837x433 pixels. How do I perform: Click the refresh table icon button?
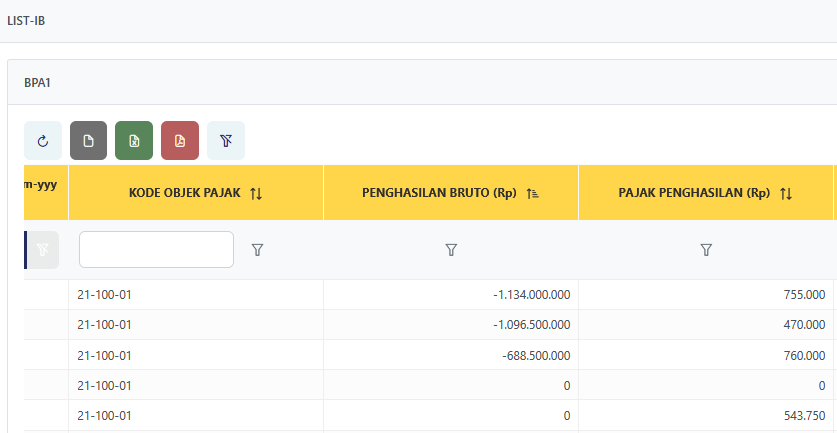coord(43,140)
